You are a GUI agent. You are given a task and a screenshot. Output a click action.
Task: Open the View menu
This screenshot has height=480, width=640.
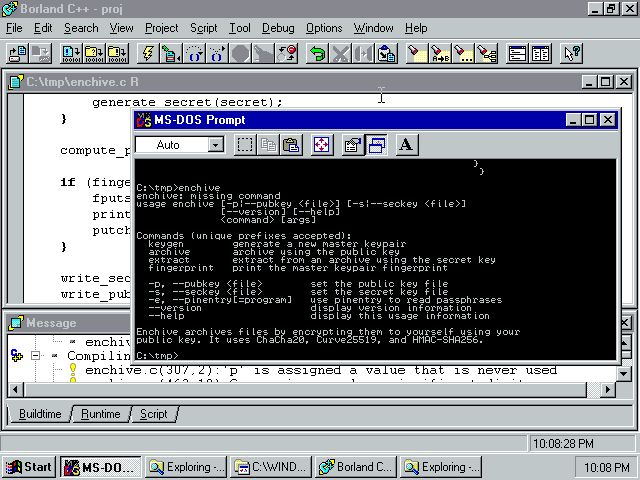(x=121, y=28)
